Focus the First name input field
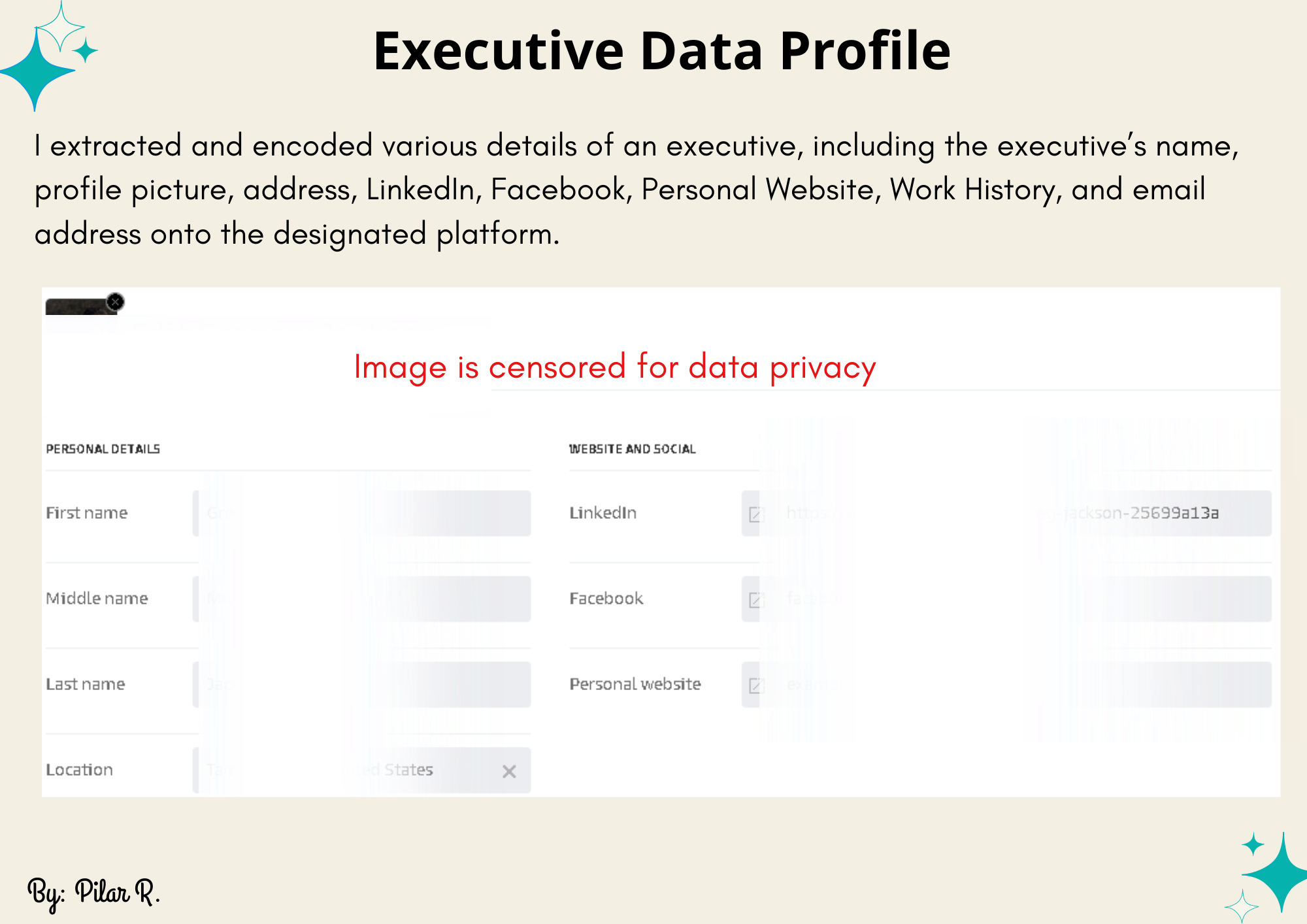 coord(363,514)
